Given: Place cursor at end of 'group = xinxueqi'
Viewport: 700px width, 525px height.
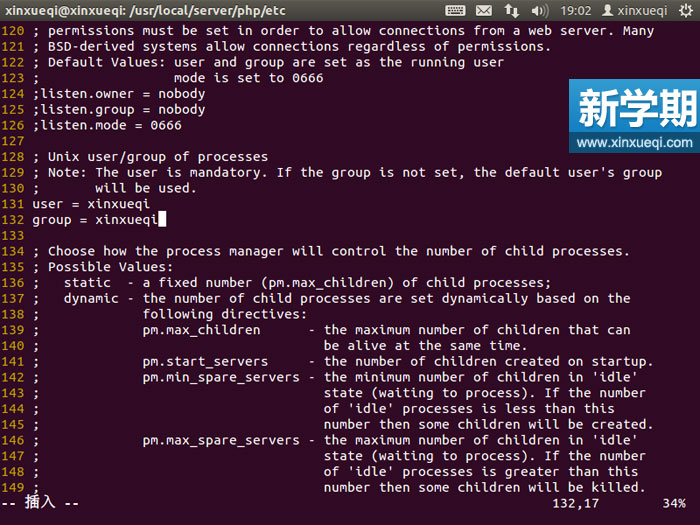Looking at the screenshot, I should (x=160, y=220).
